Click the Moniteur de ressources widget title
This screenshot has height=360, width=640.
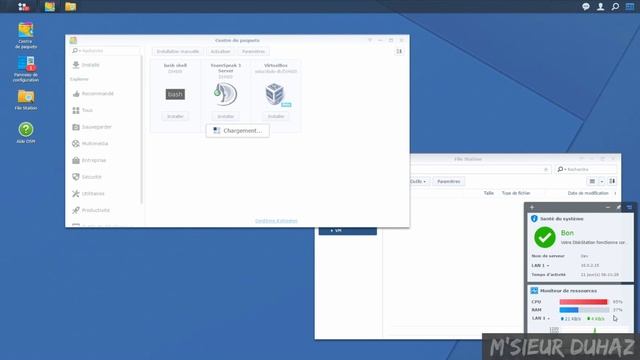[568, 291]
